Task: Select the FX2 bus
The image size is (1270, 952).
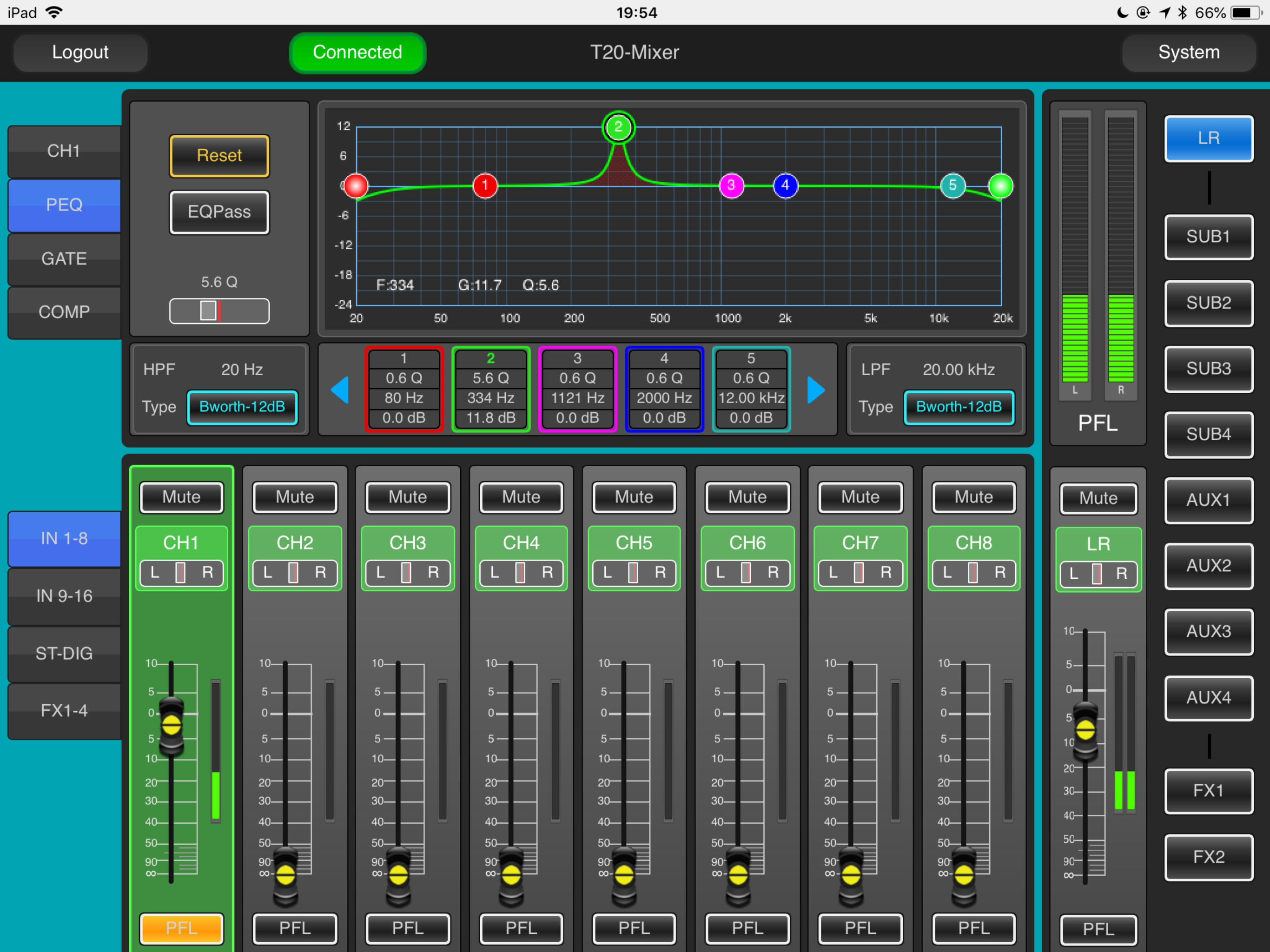Action: click(1209, 857)
